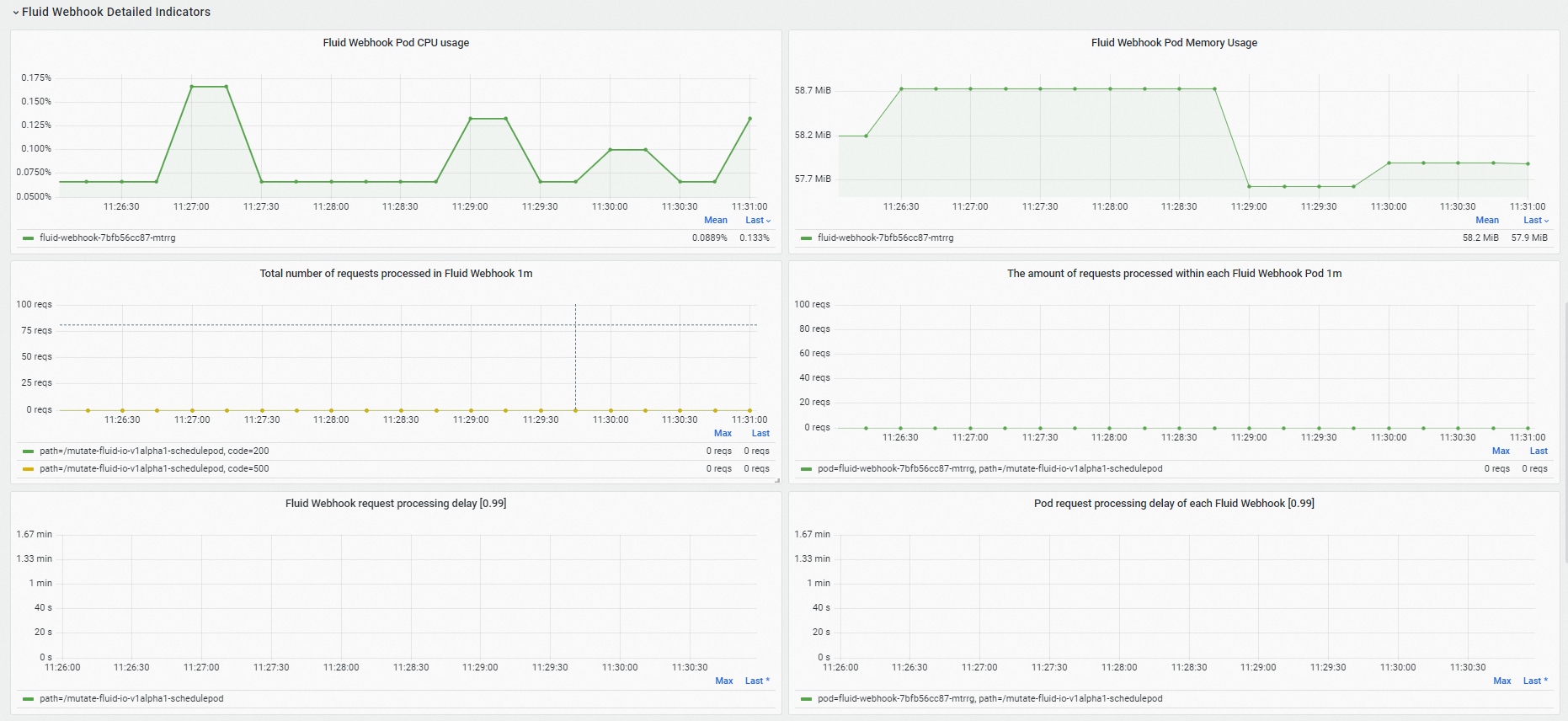Collapse the Fluid Webhook Detailed Indicators row
The height and width of the screenshot is (721, 1568).
tap(111, 12)
